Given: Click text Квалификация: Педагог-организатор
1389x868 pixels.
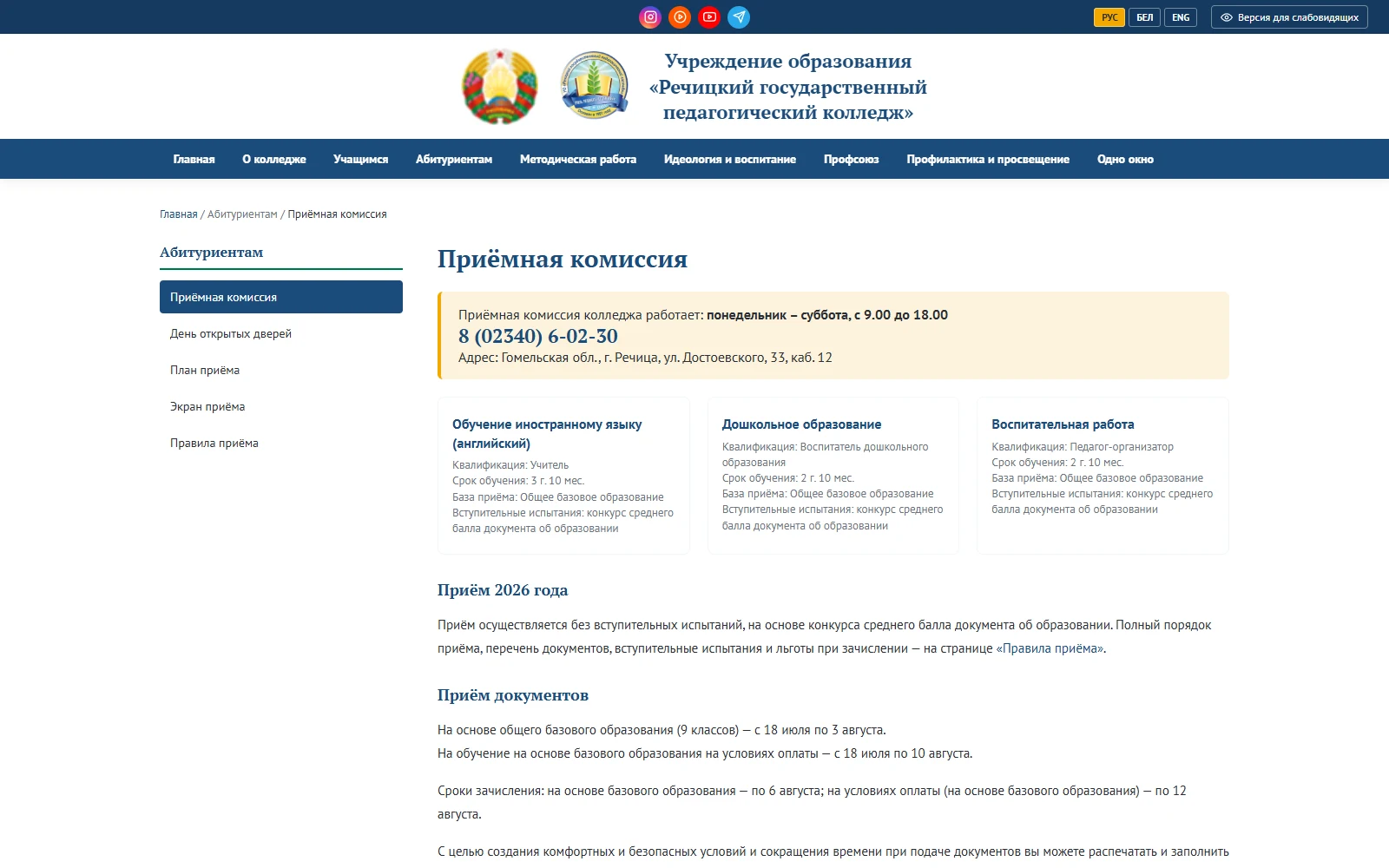Looking at the screenshot, I should [1083, 447].
